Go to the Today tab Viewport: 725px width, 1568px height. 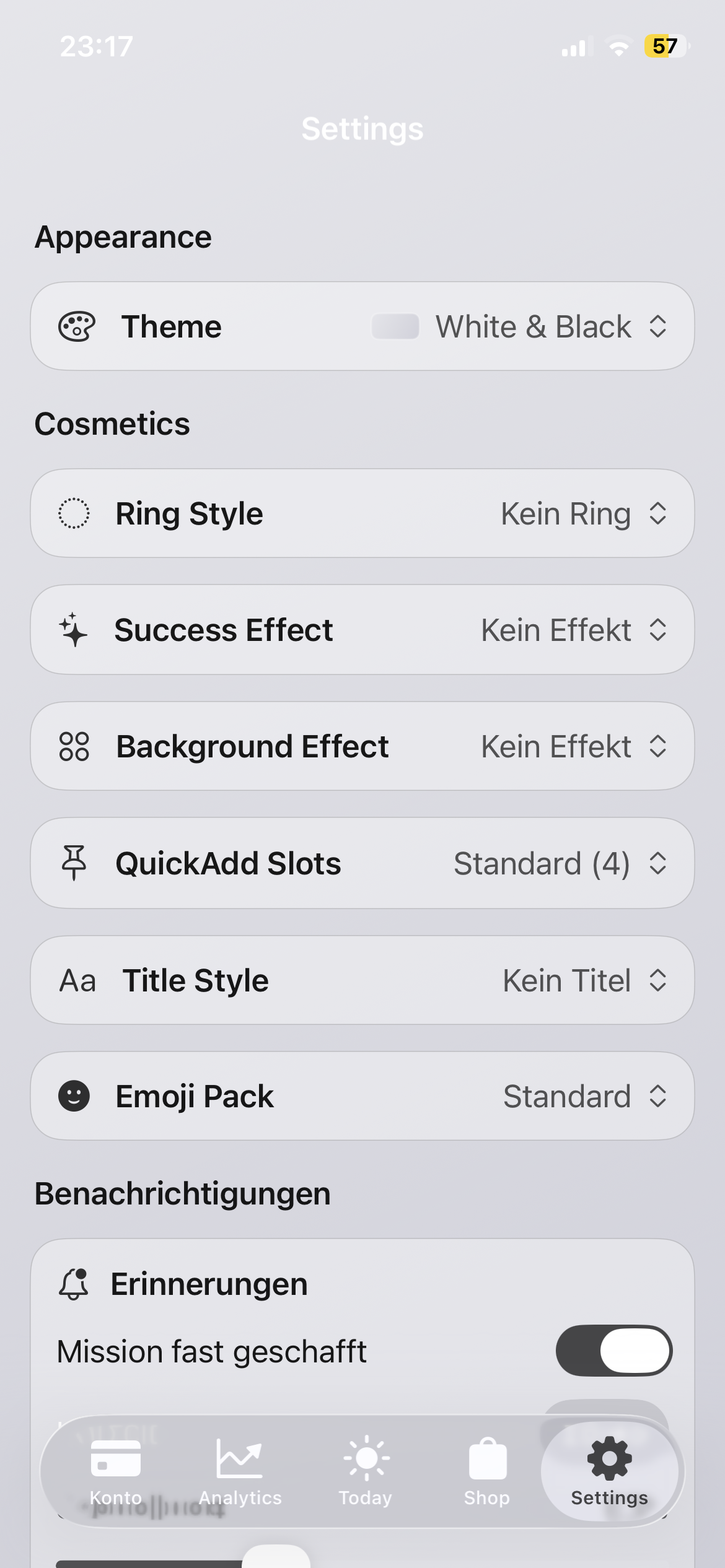tap(366, 1471)
